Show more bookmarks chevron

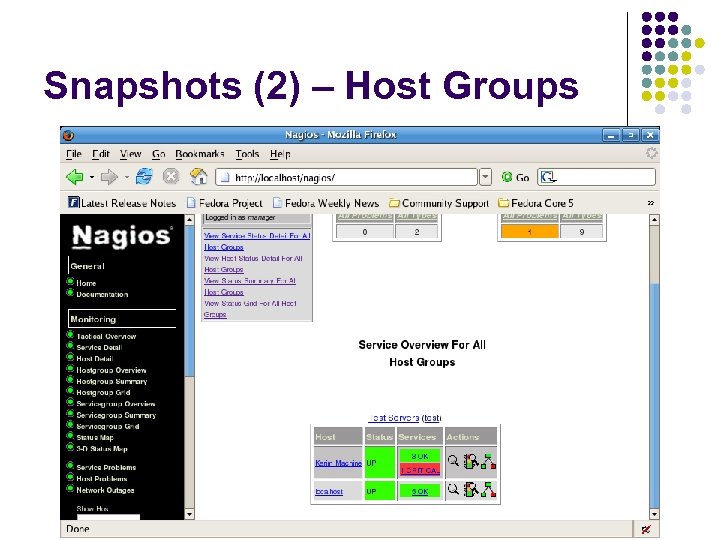651,203
